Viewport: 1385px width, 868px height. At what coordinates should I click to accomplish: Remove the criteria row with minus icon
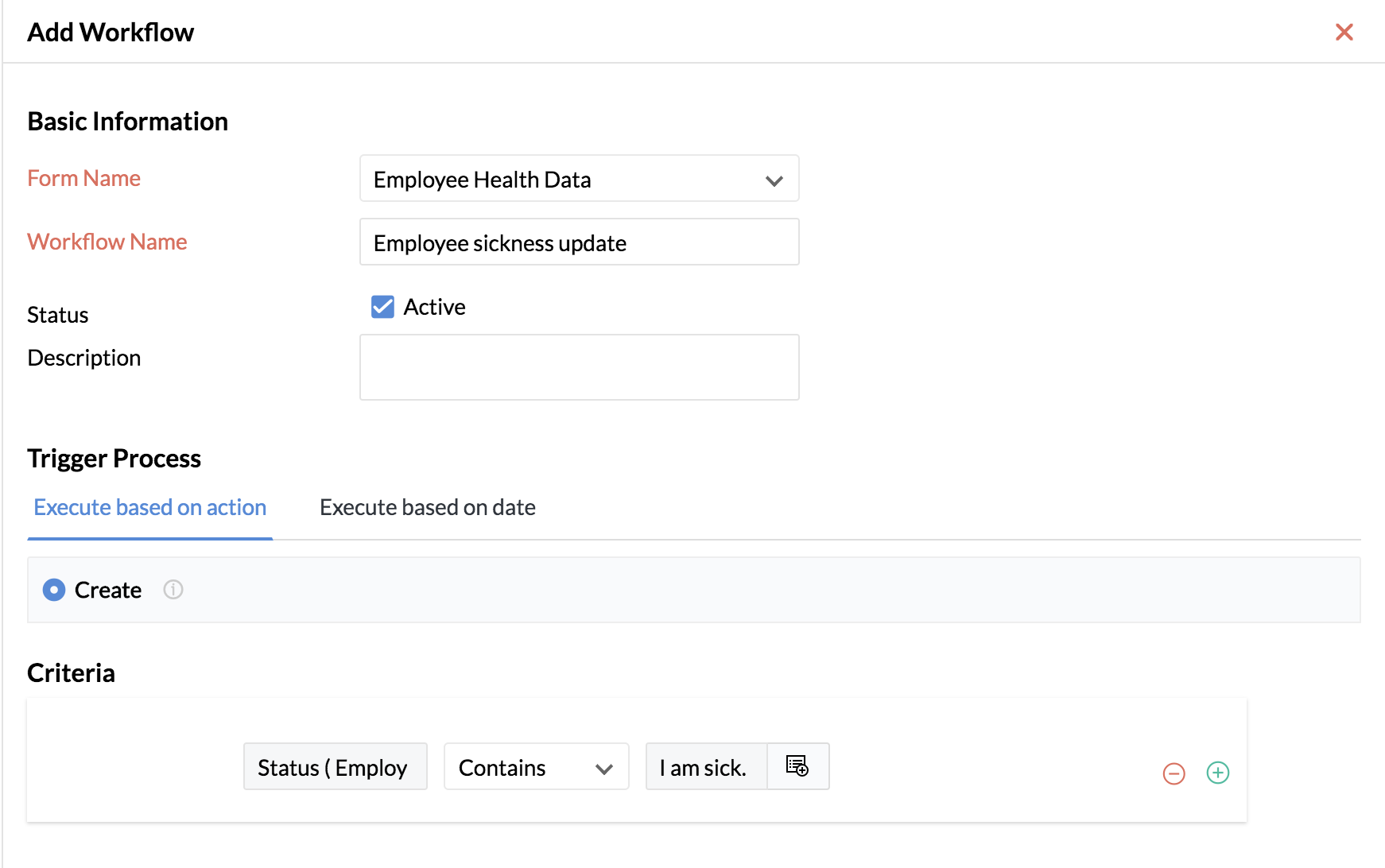click(x=1174, y=773)
